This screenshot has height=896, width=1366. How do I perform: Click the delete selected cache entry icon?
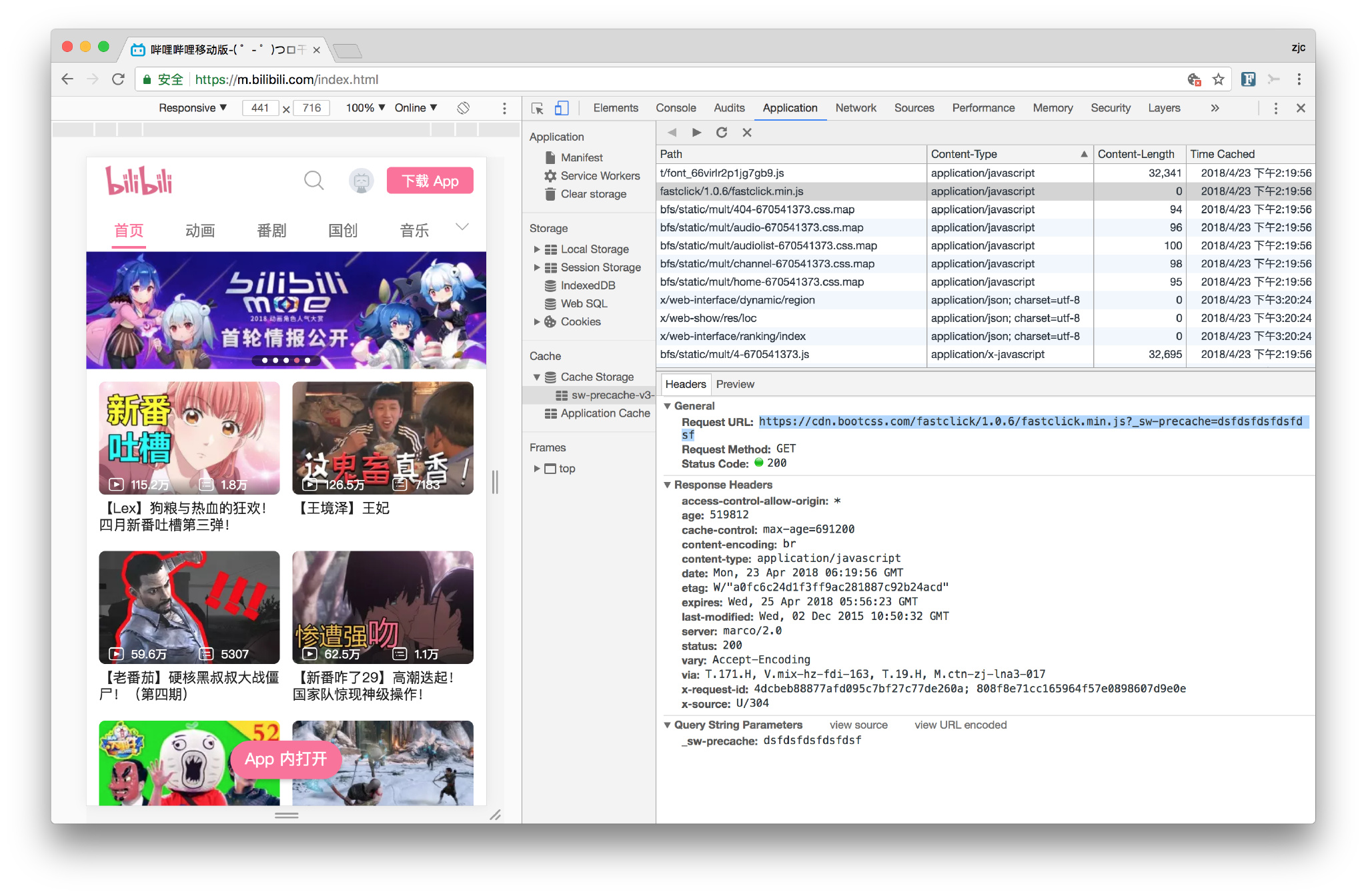coord(747,133)
